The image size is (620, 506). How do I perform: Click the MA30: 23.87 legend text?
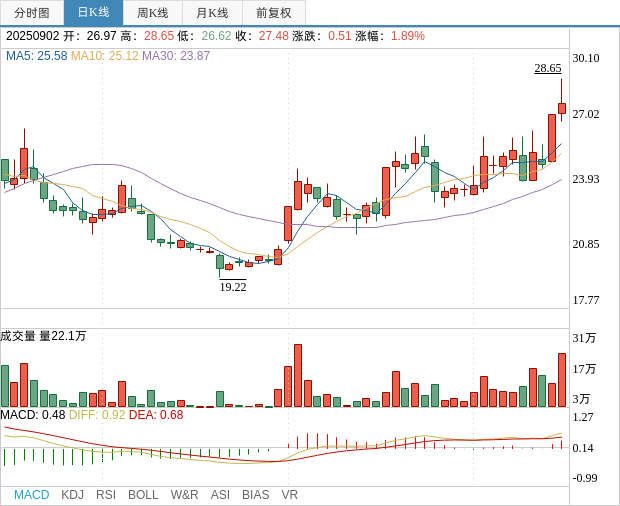pyautogui.click(x=176, y=56)
